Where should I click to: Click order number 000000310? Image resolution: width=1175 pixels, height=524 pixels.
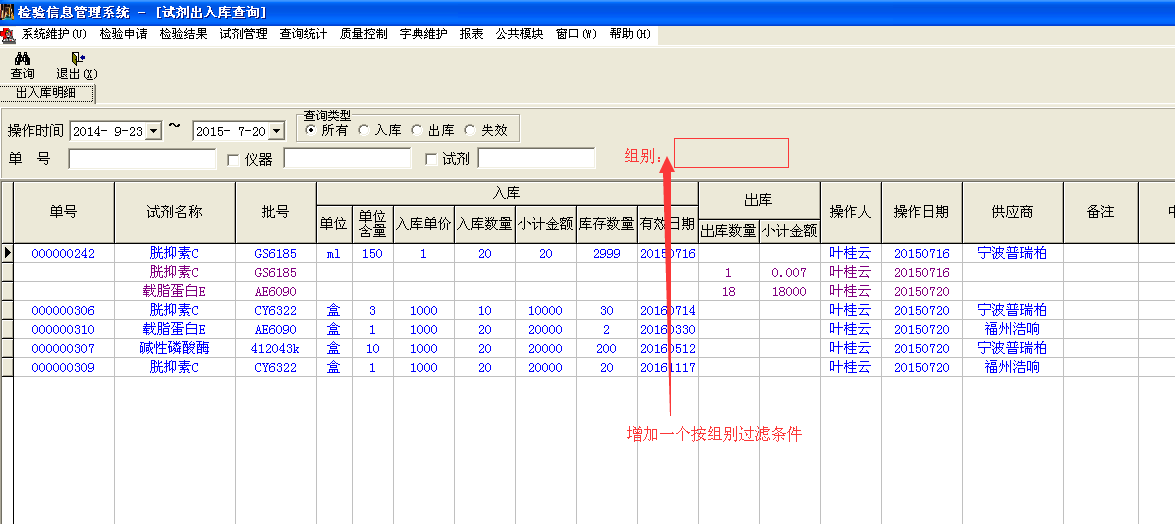coord(63,329)
